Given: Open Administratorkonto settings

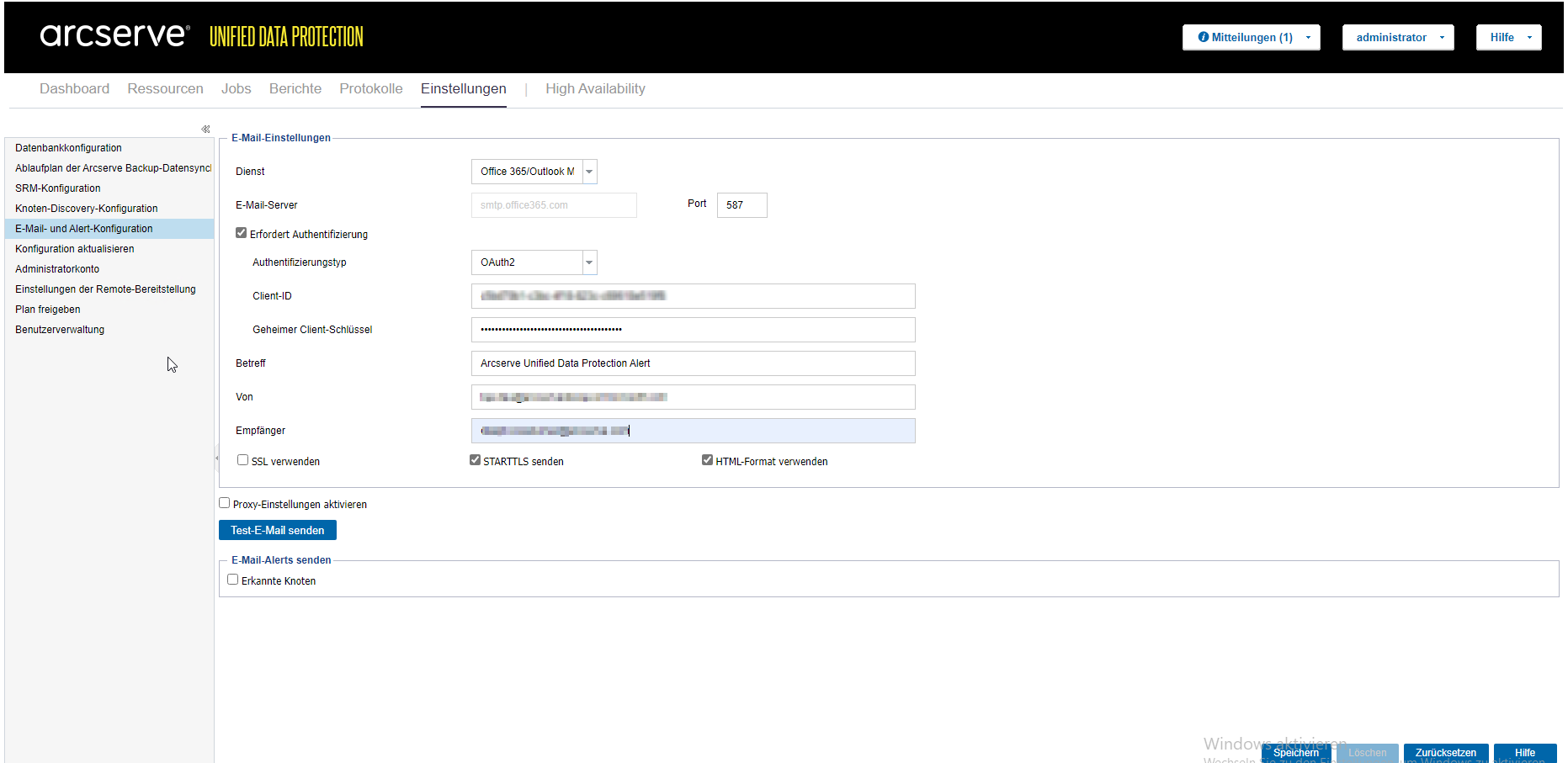Looking at the screenshot, I should (109, 269).
